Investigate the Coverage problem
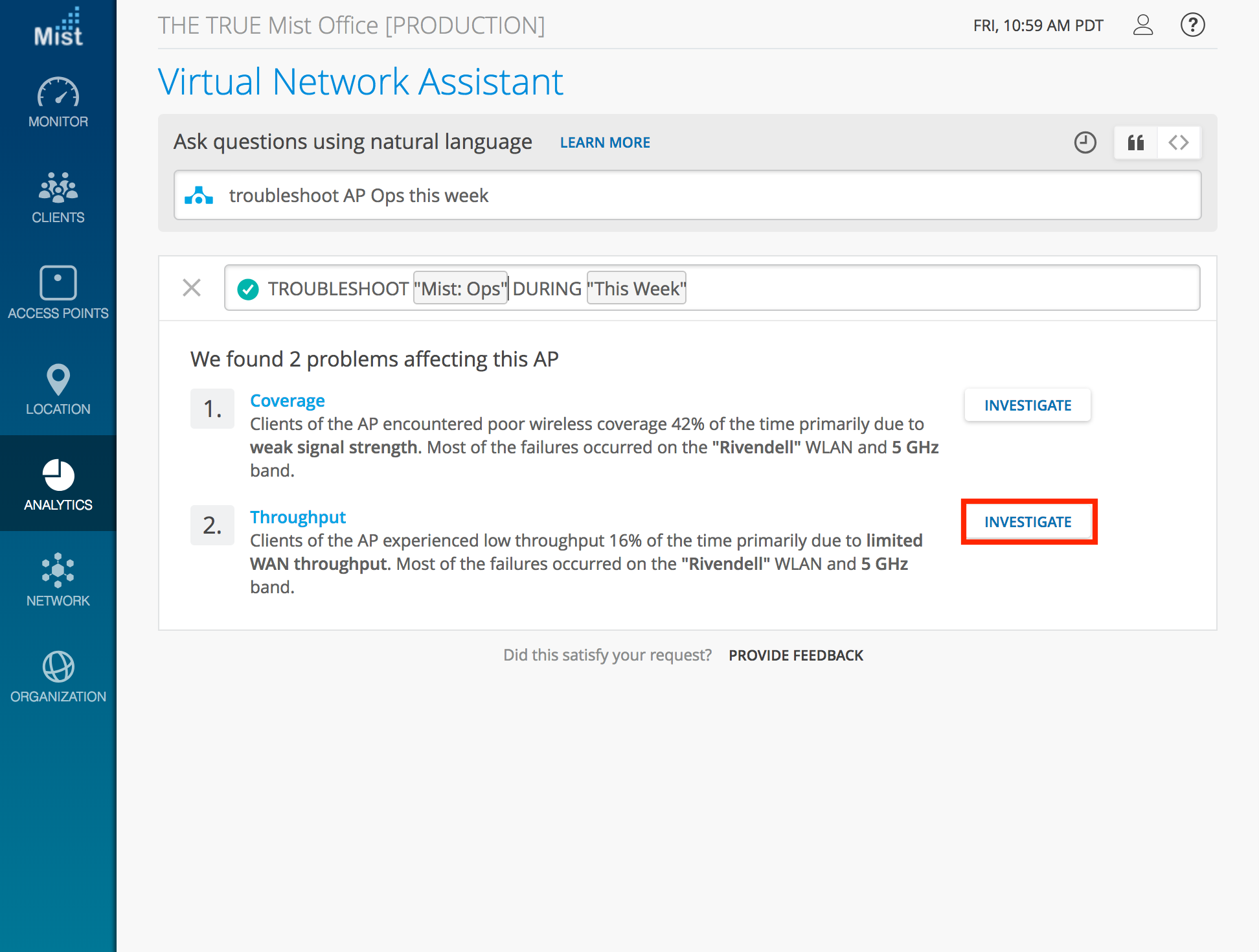The height and width of the screenshot is (952, 1259). [1027, 405]
